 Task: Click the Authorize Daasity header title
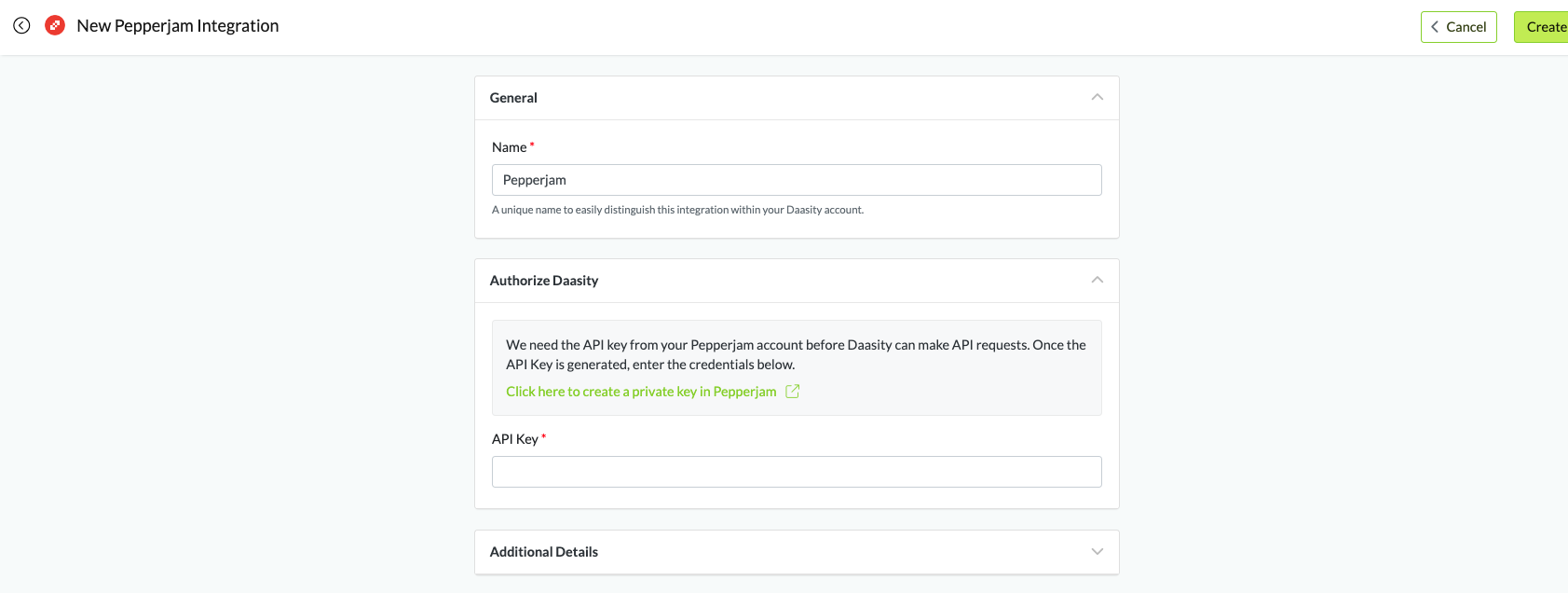click(x=544, y=281)
